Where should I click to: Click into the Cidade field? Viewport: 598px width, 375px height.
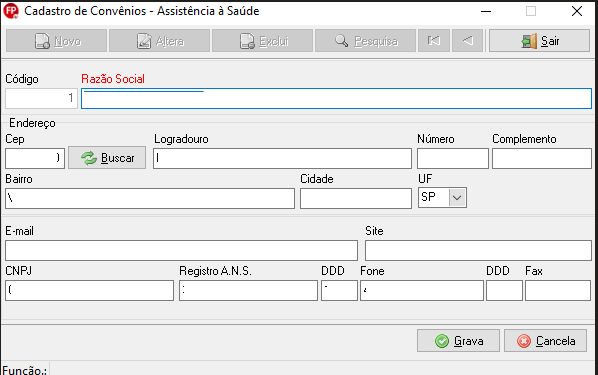pyautogui.click(x=356, y=198)
